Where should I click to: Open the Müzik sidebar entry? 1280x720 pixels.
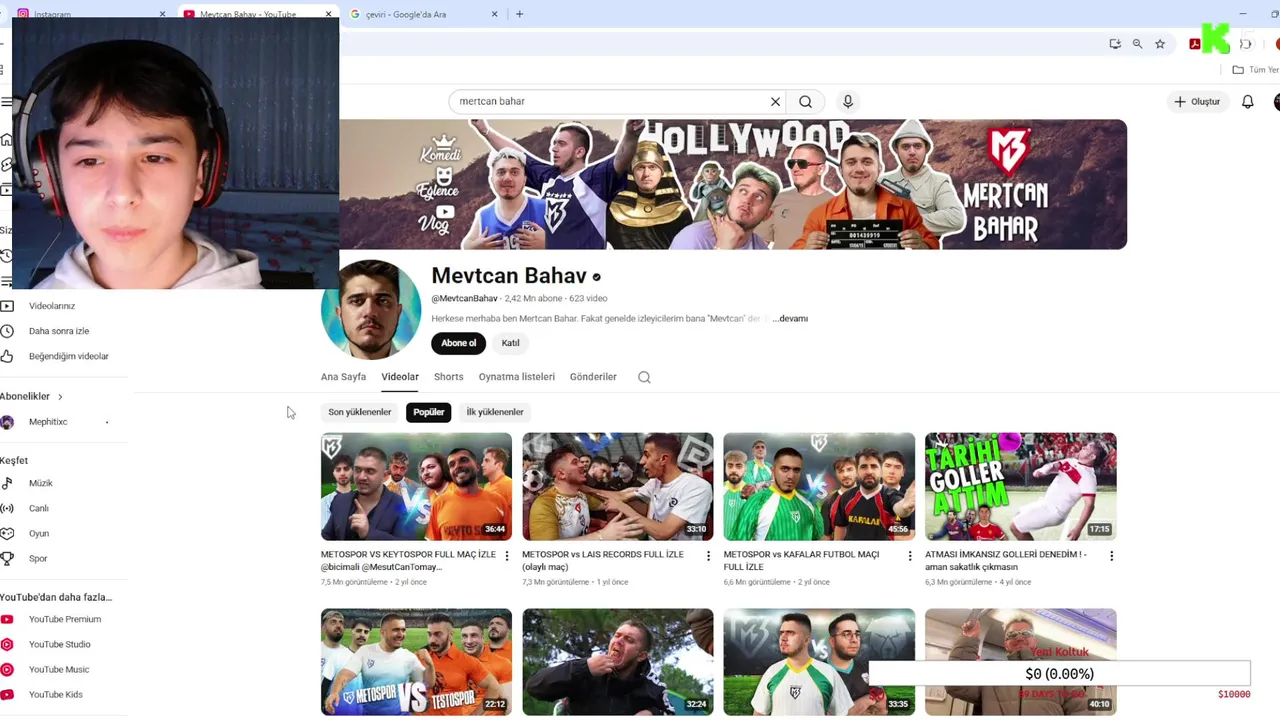pyautogui.click(x=40, y=483)
